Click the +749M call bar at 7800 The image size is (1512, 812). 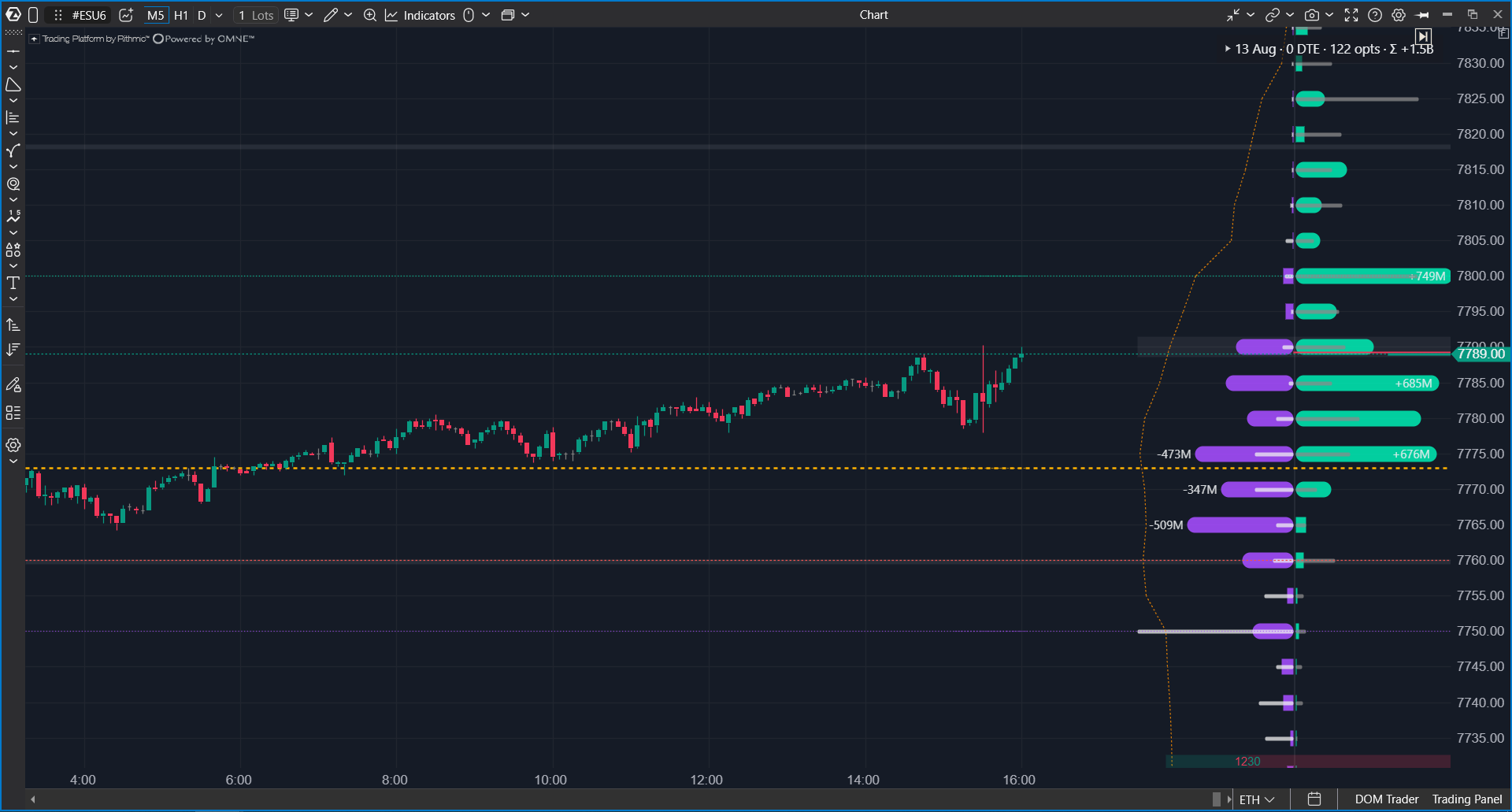[1373, 276]
